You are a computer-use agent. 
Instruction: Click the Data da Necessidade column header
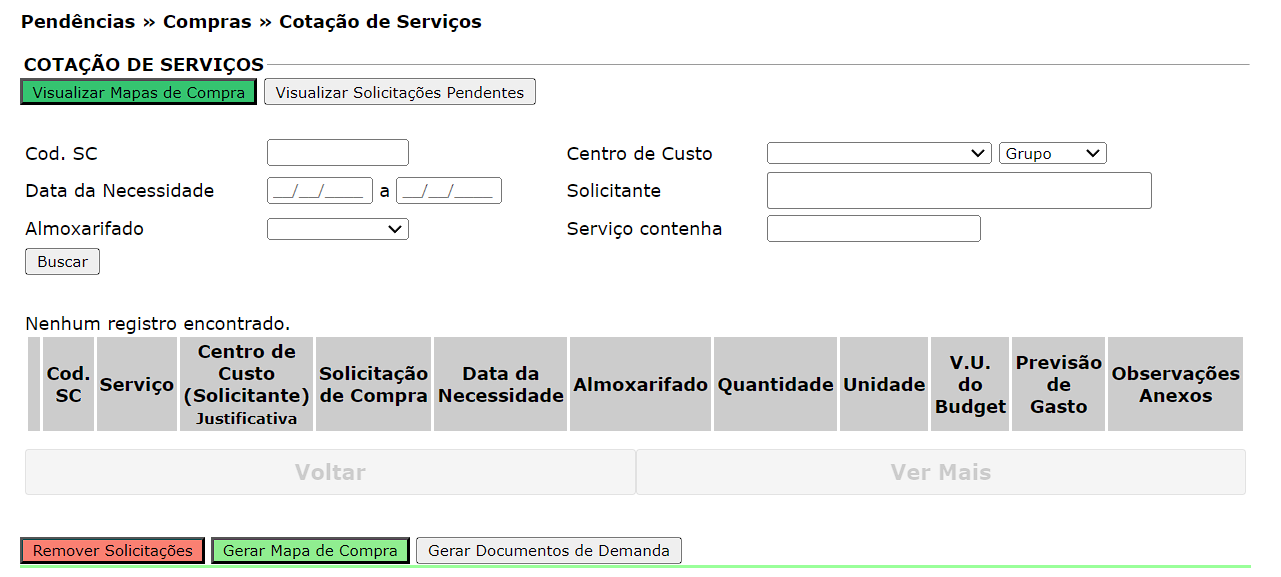point(501,385)
